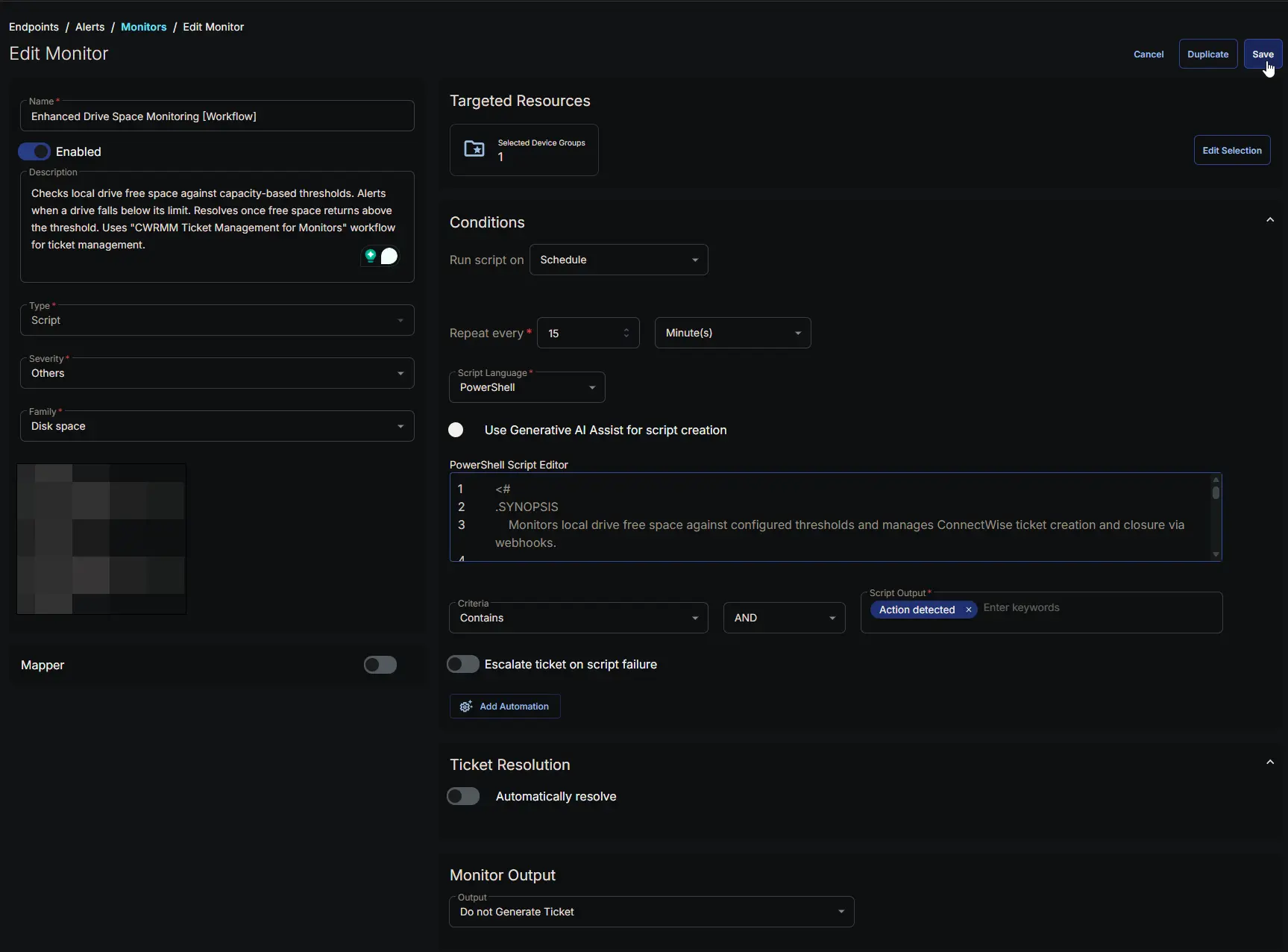The width and height of the screenshot is (1288, 952).
Task: Go to Monitors breadcrumb link
Action: tap(144, 27)
